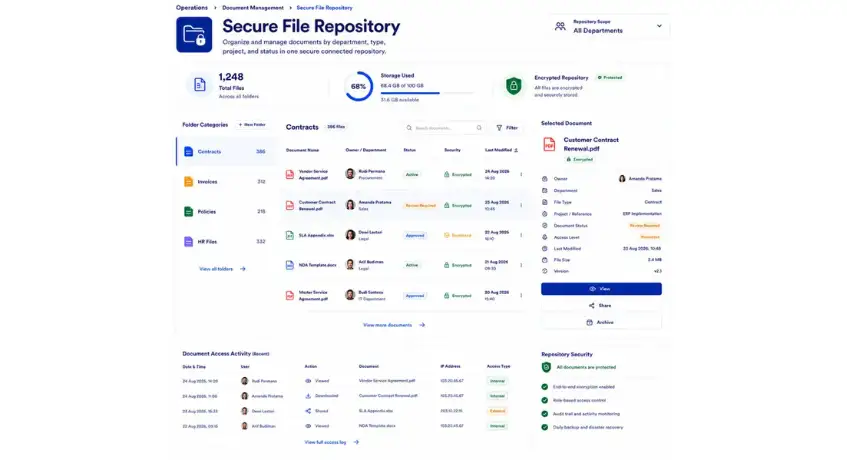847x460 pixels.
Task: Click checkmark for Daily backup and disaster recovery
Action: coord(544,427)
